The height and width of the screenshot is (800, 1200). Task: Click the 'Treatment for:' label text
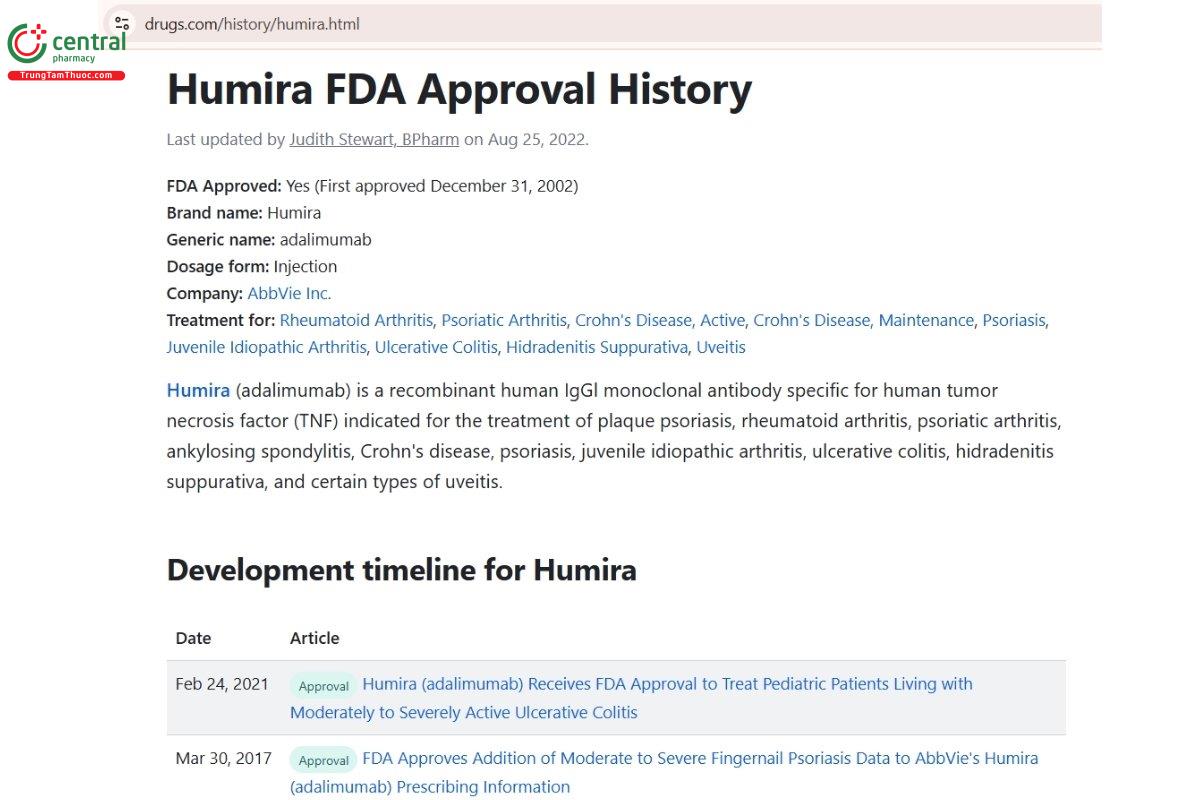pos(221,321)
